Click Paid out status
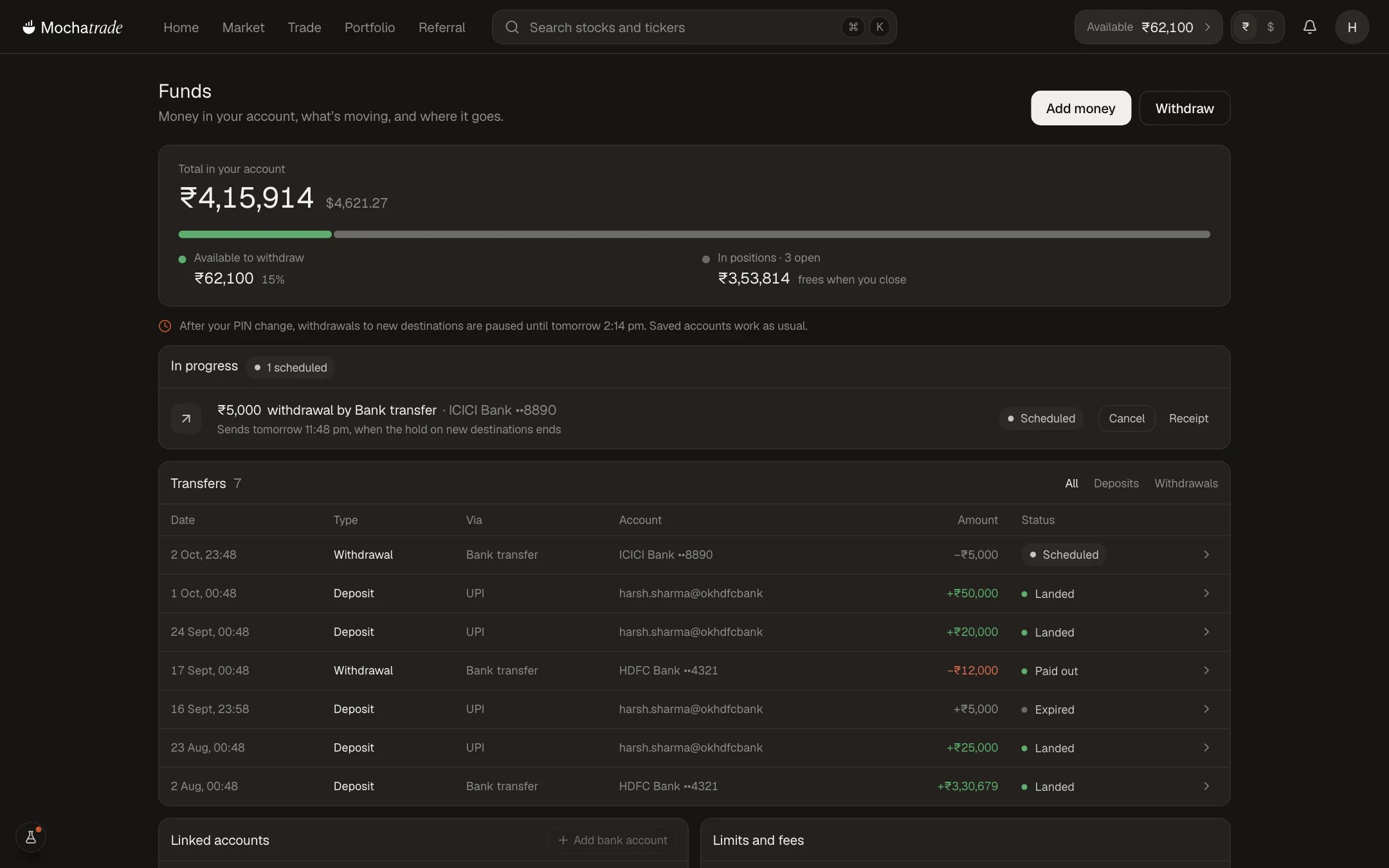Viewport: 1389px width, 868px height. (x=1049, y=671)
